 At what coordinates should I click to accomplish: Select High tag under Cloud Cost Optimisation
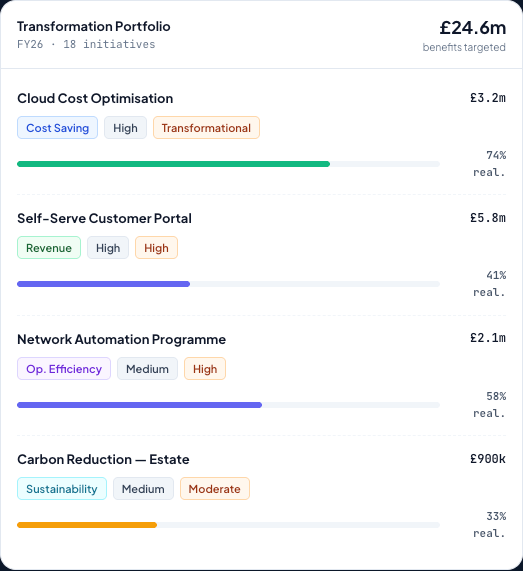coord(125,128)
